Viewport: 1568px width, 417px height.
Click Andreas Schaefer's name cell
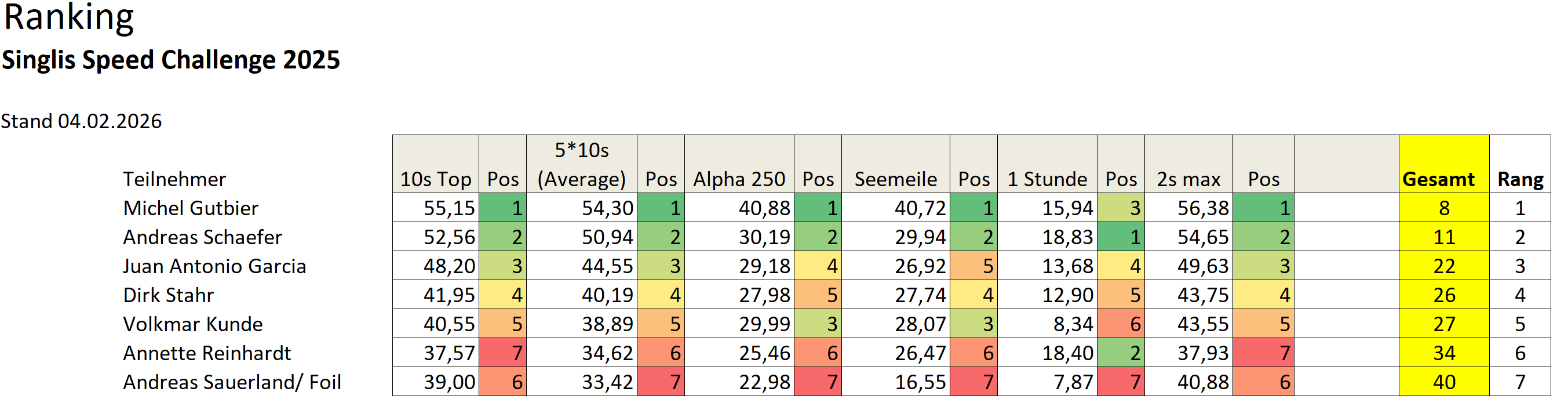pyautogui.click(x=202, y=237)
